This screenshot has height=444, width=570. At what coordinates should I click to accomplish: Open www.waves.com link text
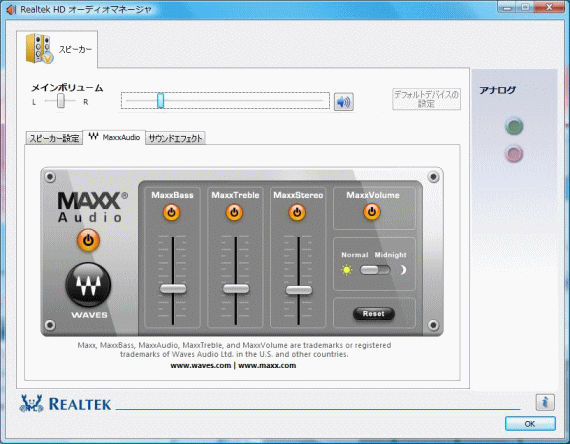201,365
